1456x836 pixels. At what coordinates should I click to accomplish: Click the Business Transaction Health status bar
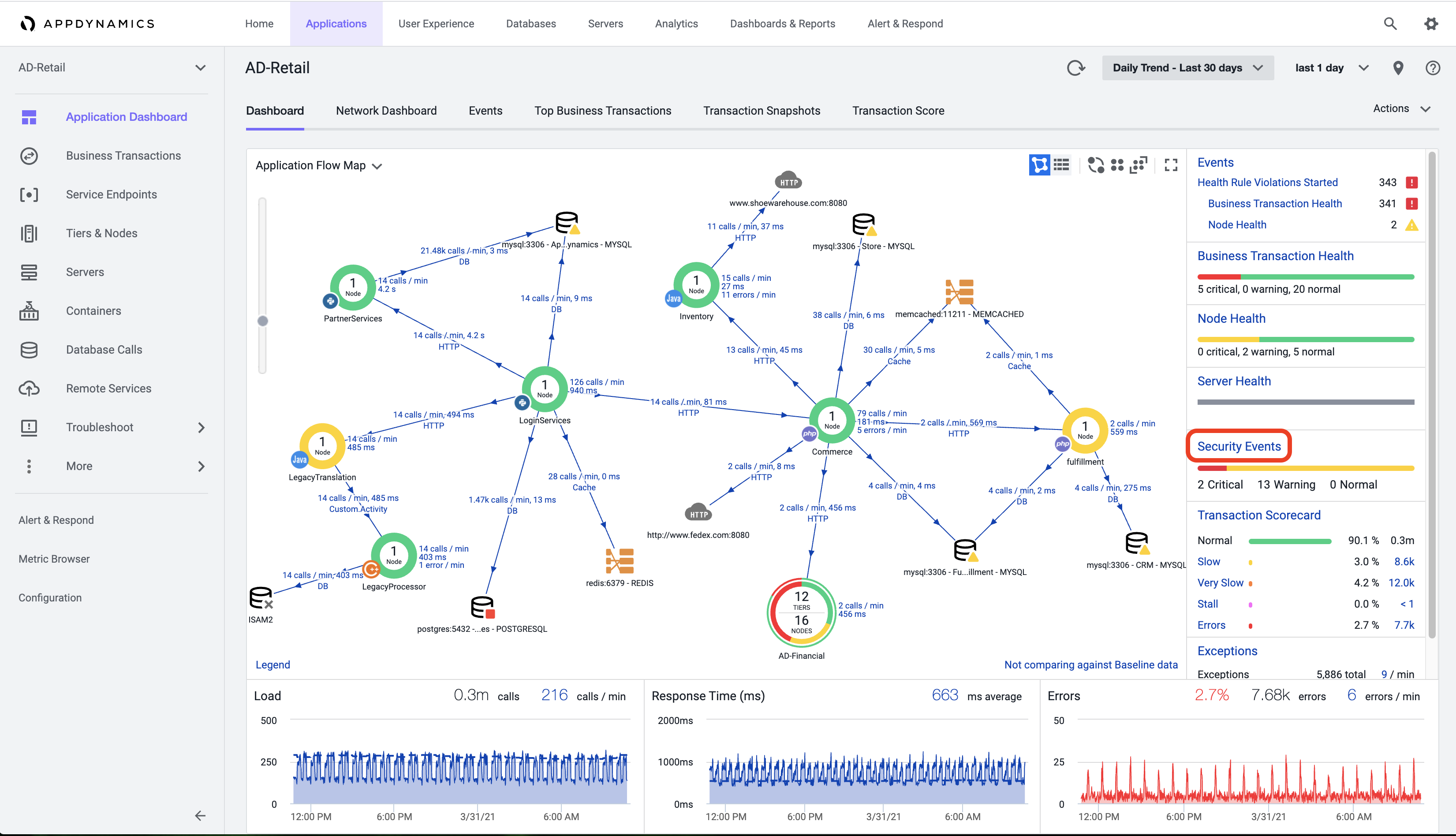1306,277
